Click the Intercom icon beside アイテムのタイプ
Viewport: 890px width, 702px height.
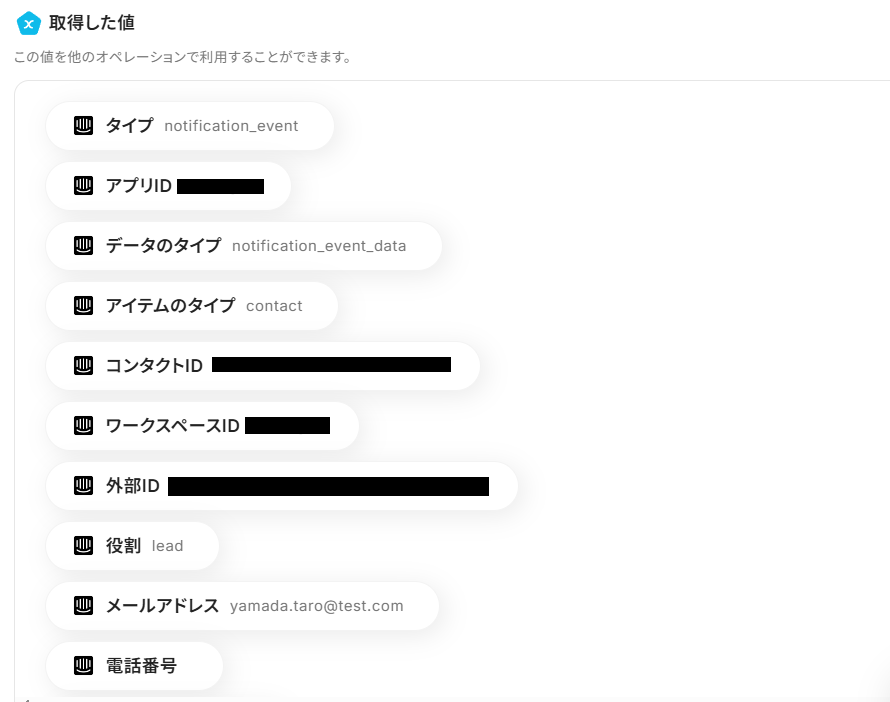84,306
